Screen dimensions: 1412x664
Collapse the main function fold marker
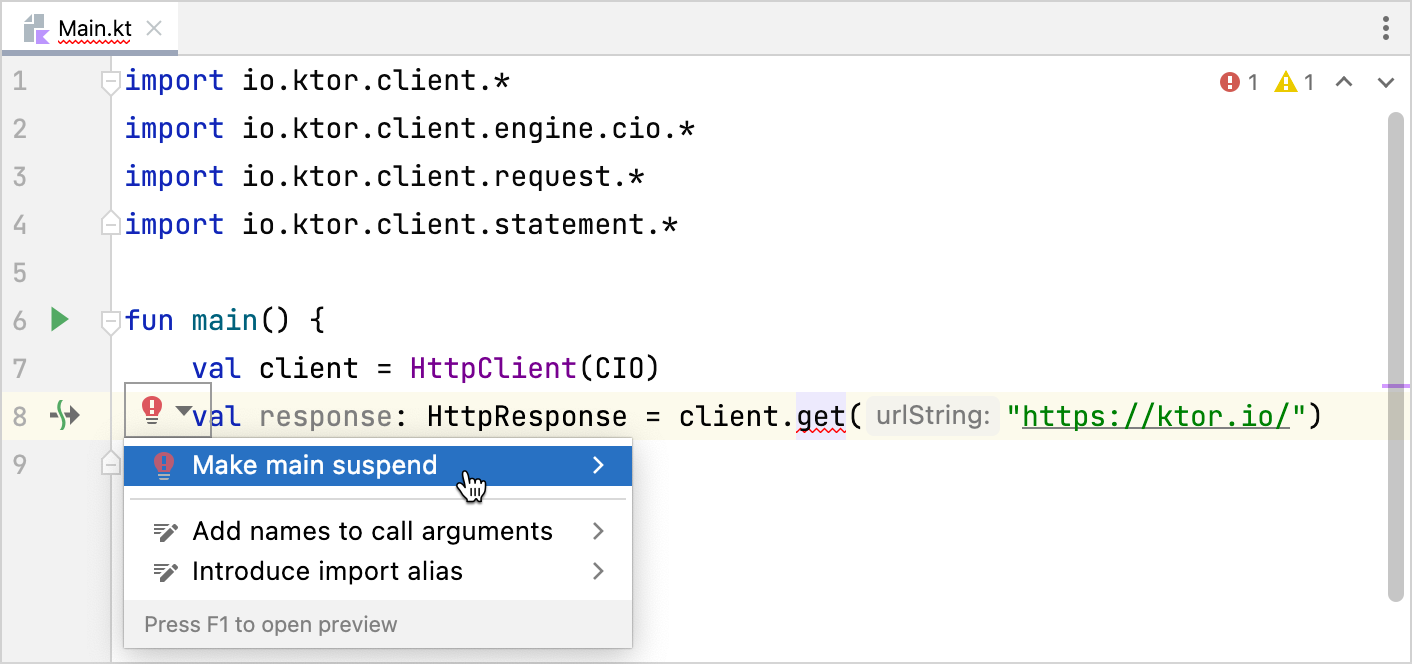[x=111, y=320]
